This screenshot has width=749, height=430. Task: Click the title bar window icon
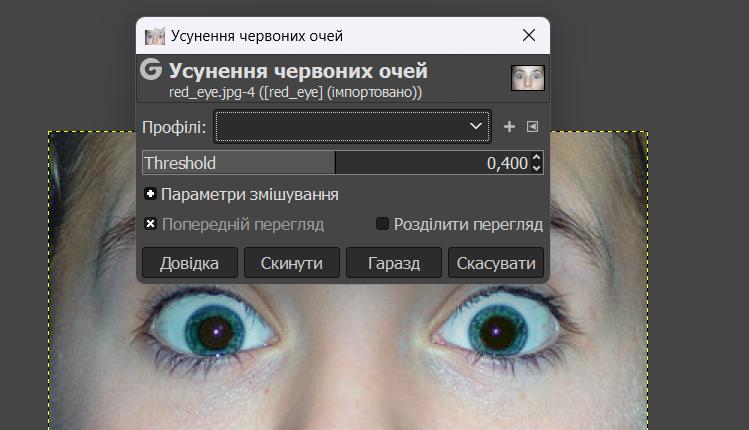155,36
